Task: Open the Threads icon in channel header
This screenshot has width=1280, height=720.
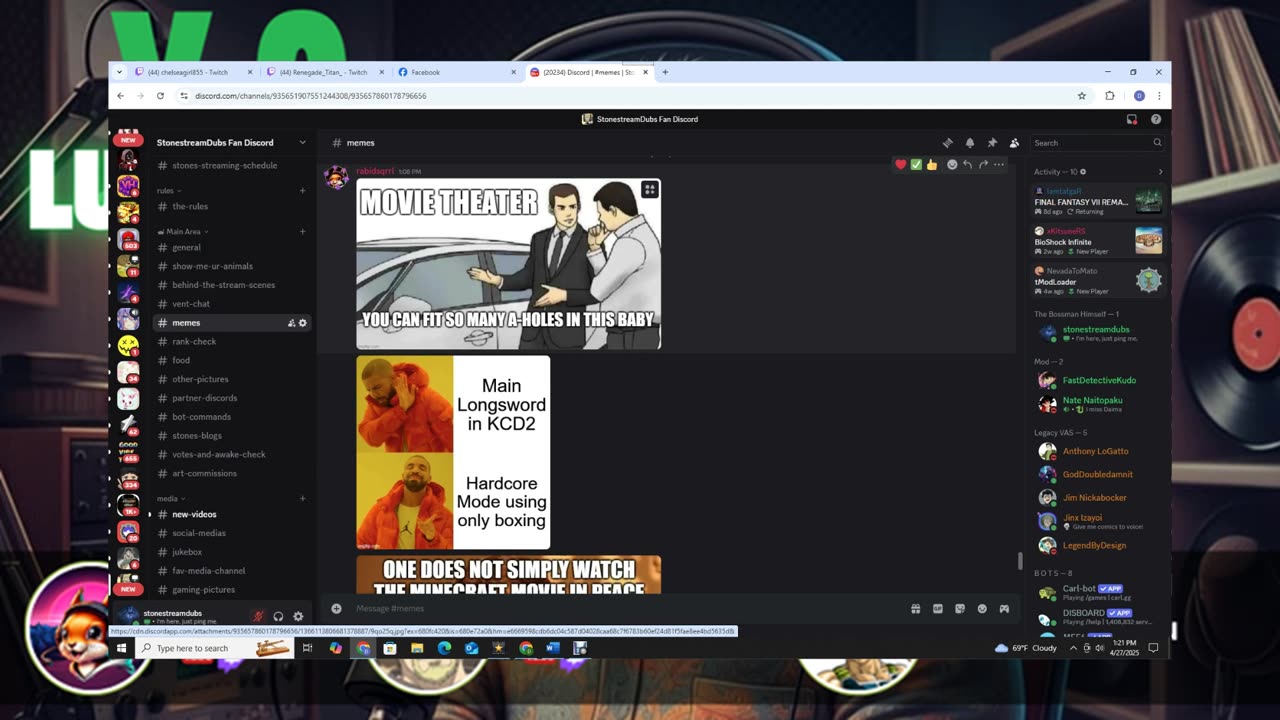Action: [x=948, y=143]
